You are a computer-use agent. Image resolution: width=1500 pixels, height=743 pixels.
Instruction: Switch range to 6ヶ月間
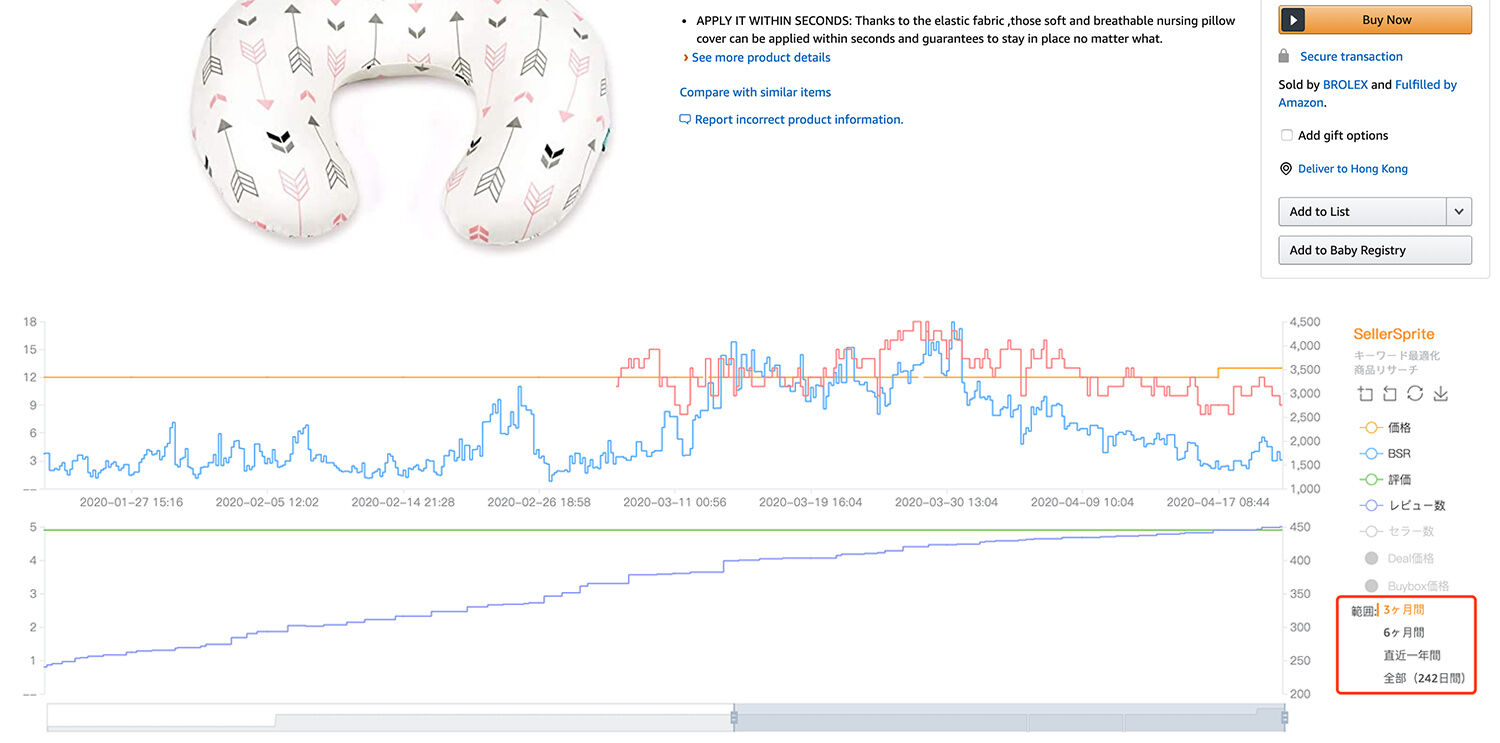[x=1404, y=632]
